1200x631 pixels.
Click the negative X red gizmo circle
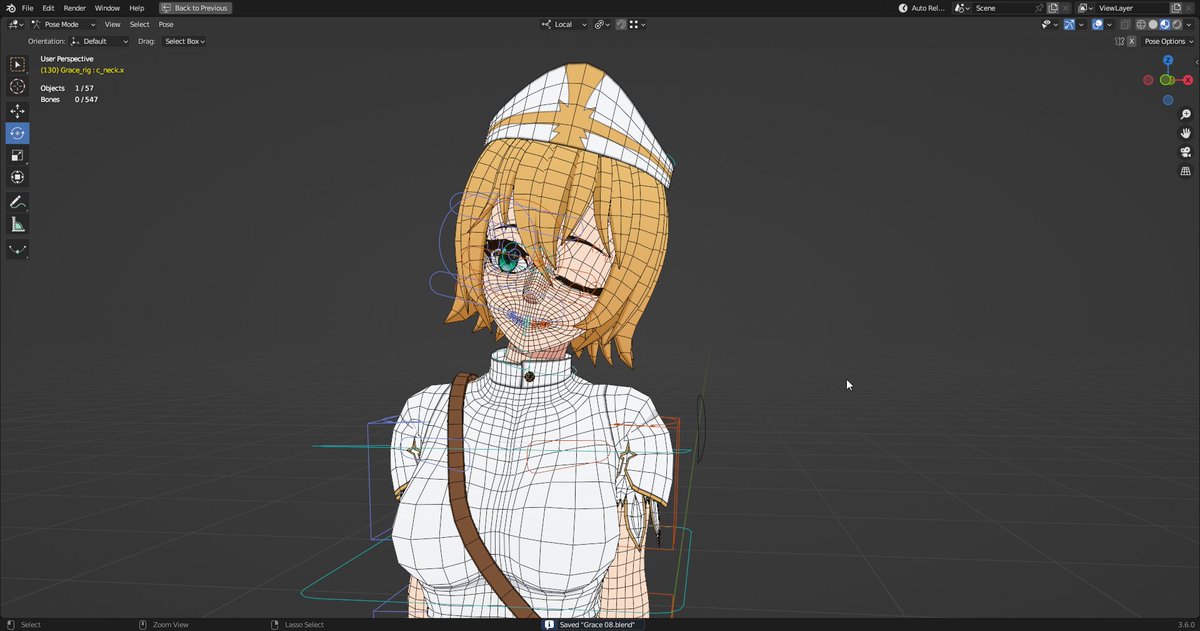tap(1148, 80)
